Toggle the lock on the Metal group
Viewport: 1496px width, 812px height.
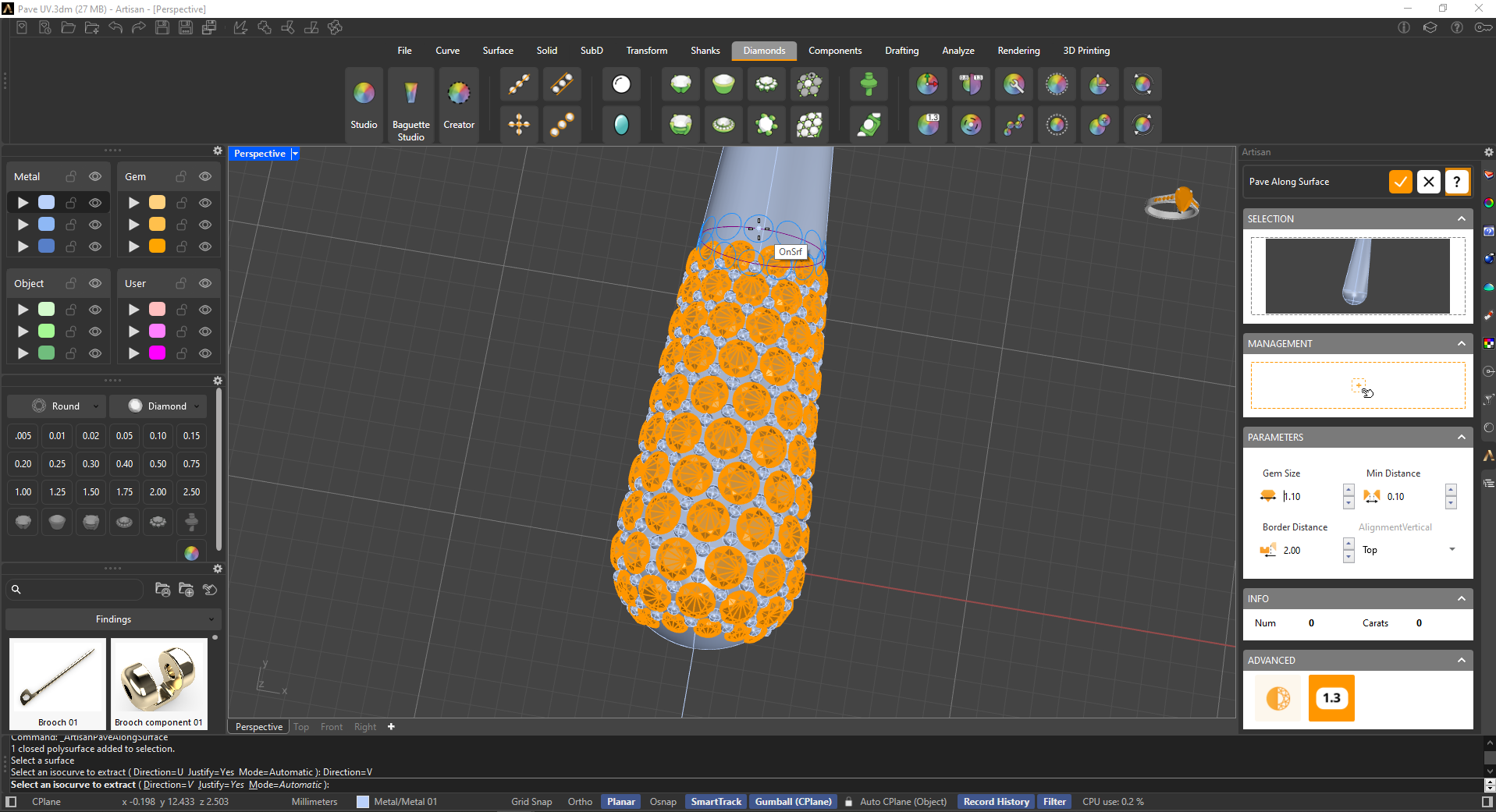pyautogui.click(x=71, y=177)
